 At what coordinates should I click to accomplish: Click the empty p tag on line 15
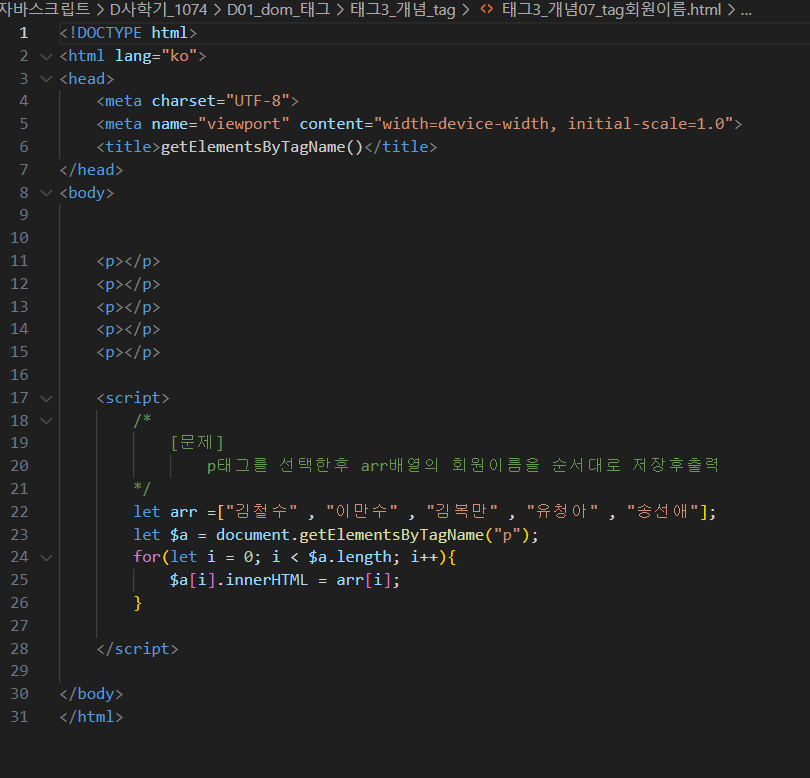point(128,352)
